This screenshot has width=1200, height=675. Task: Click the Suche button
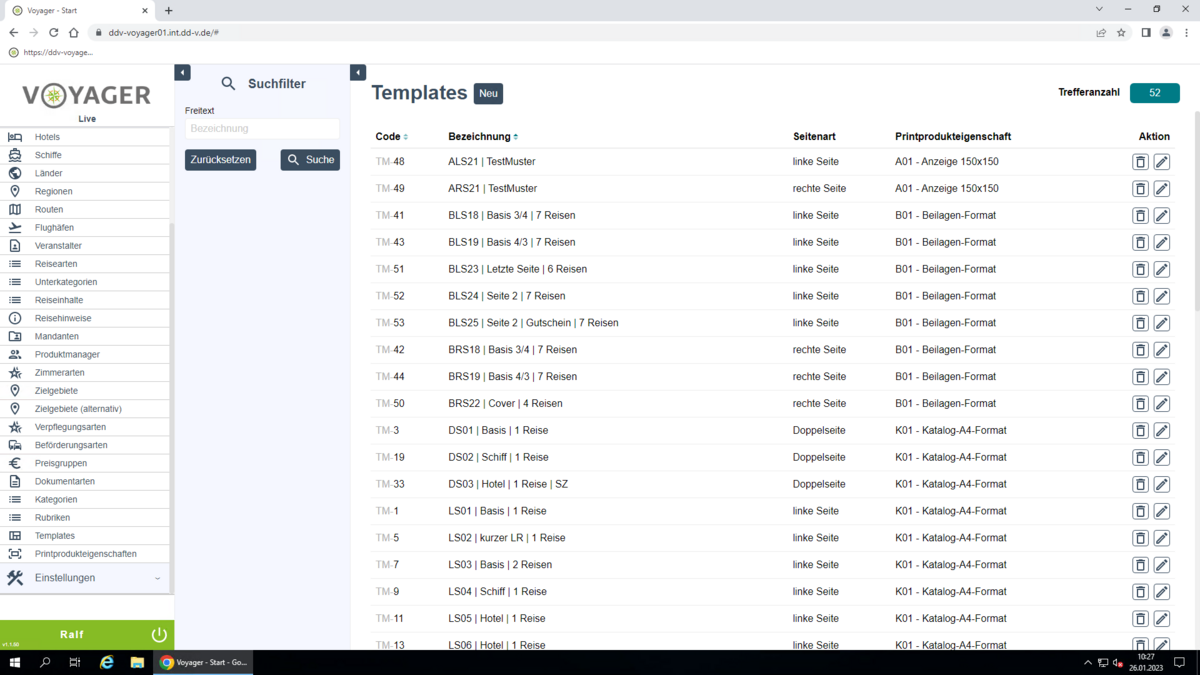310,160
